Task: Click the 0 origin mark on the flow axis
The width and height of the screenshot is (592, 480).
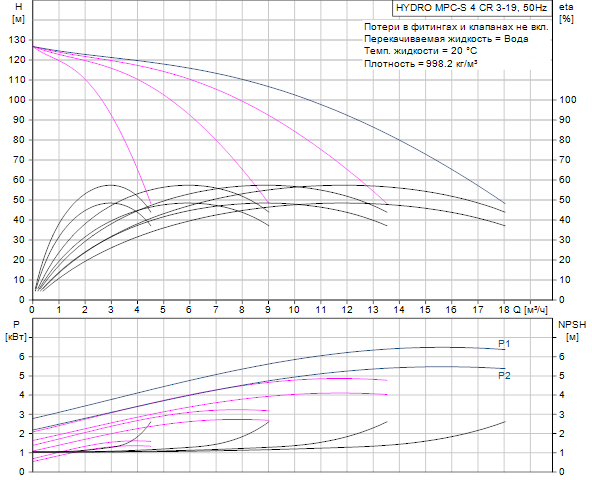Action: [32, 310]
